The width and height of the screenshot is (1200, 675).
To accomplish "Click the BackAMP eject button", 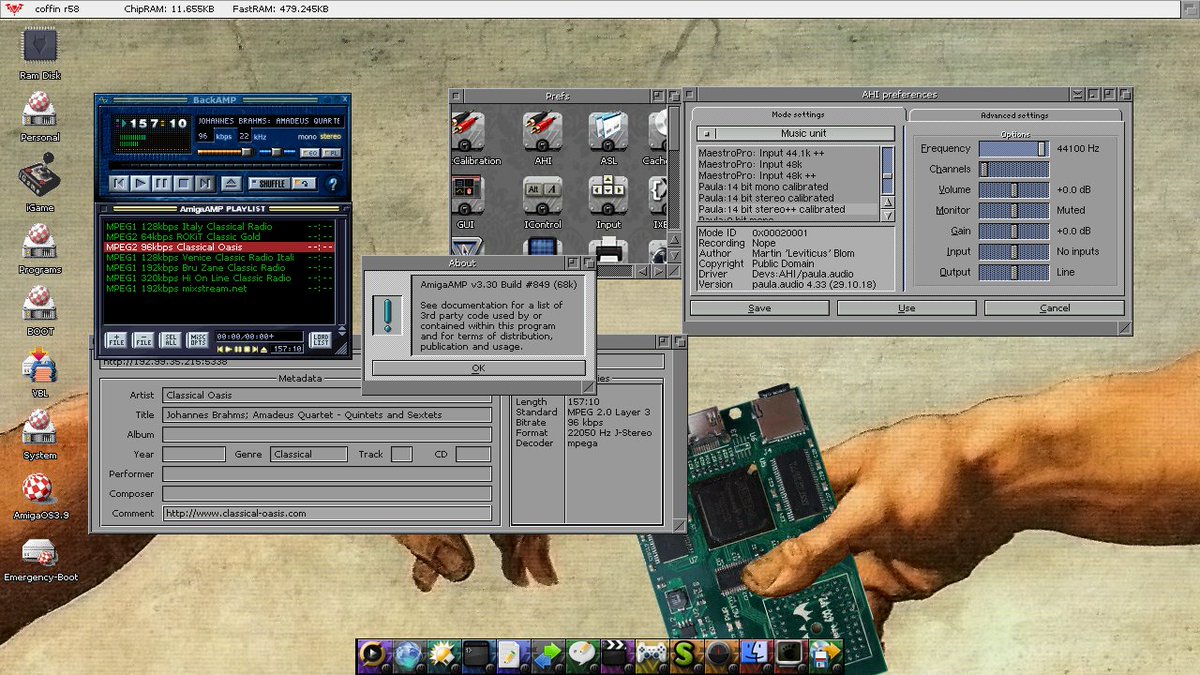I will [x=231, y=183].
